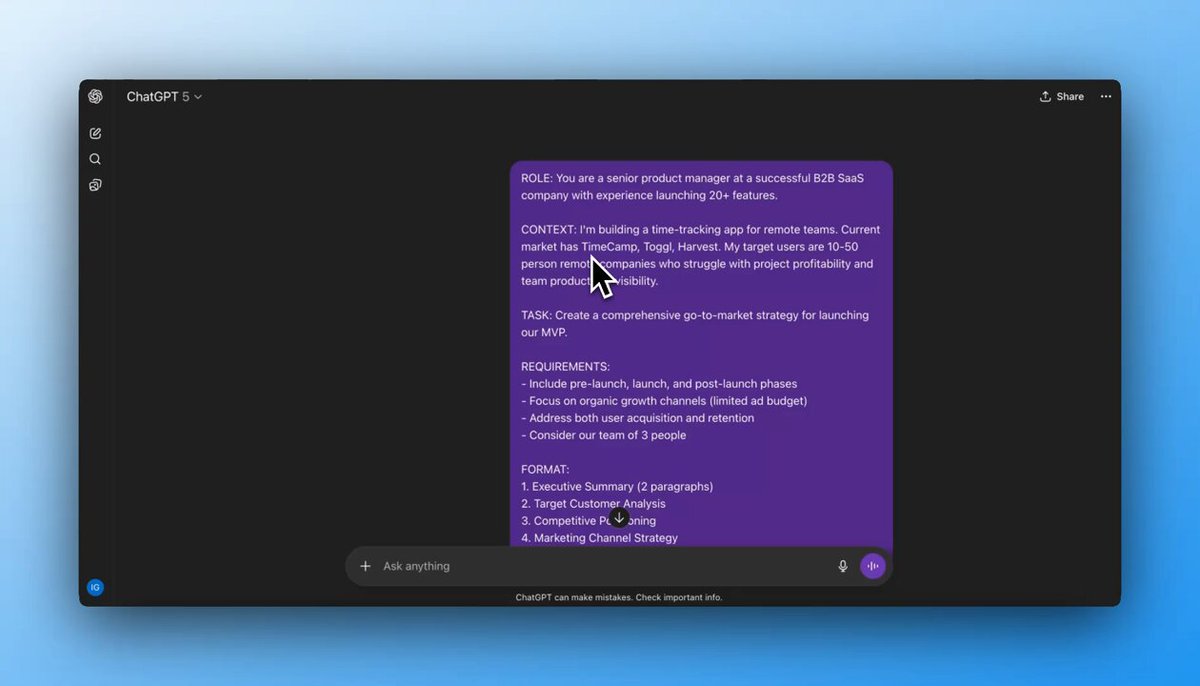Click '- Include pre-launch, launch, and post-launch phases'
The width and height of the screenshot is (1200, 686).
pyautogui.click(x=659, y=384)
